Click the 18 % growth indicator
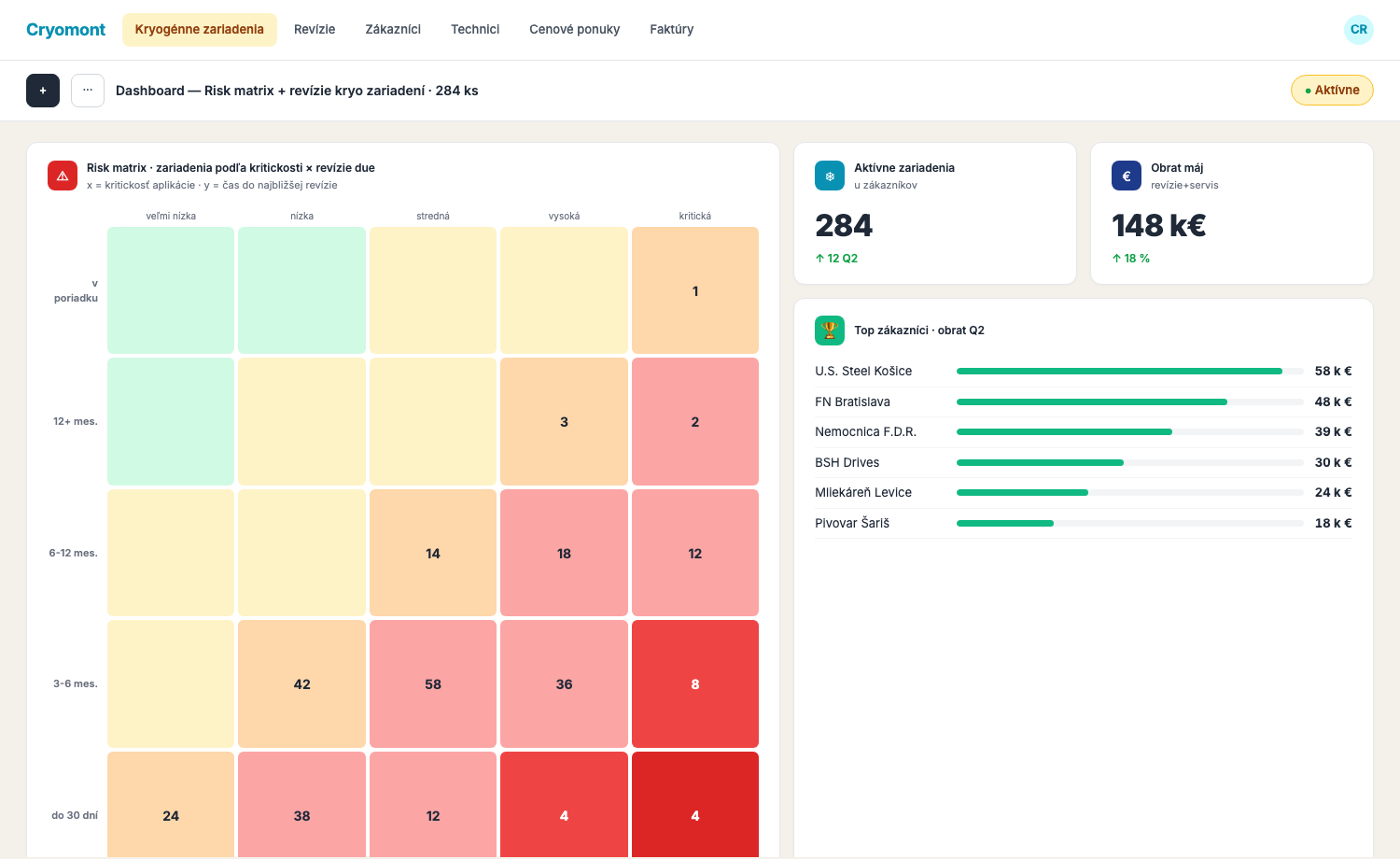Image resolution: width=1400 pixels, height=859 pixels. 1130,259
